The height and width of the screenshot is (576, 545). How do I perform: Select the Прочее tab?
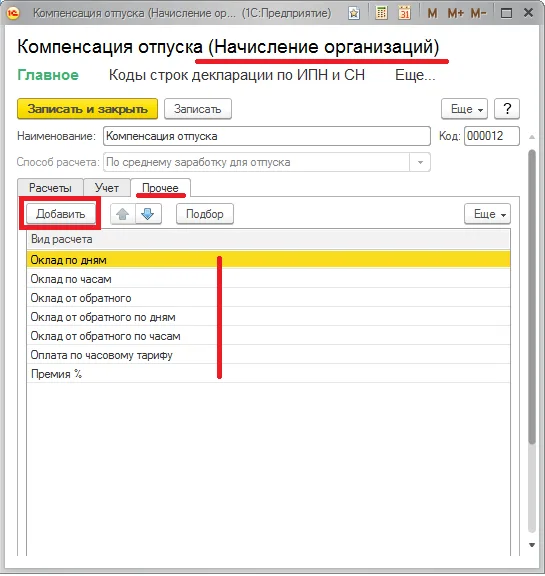[160, 188]
